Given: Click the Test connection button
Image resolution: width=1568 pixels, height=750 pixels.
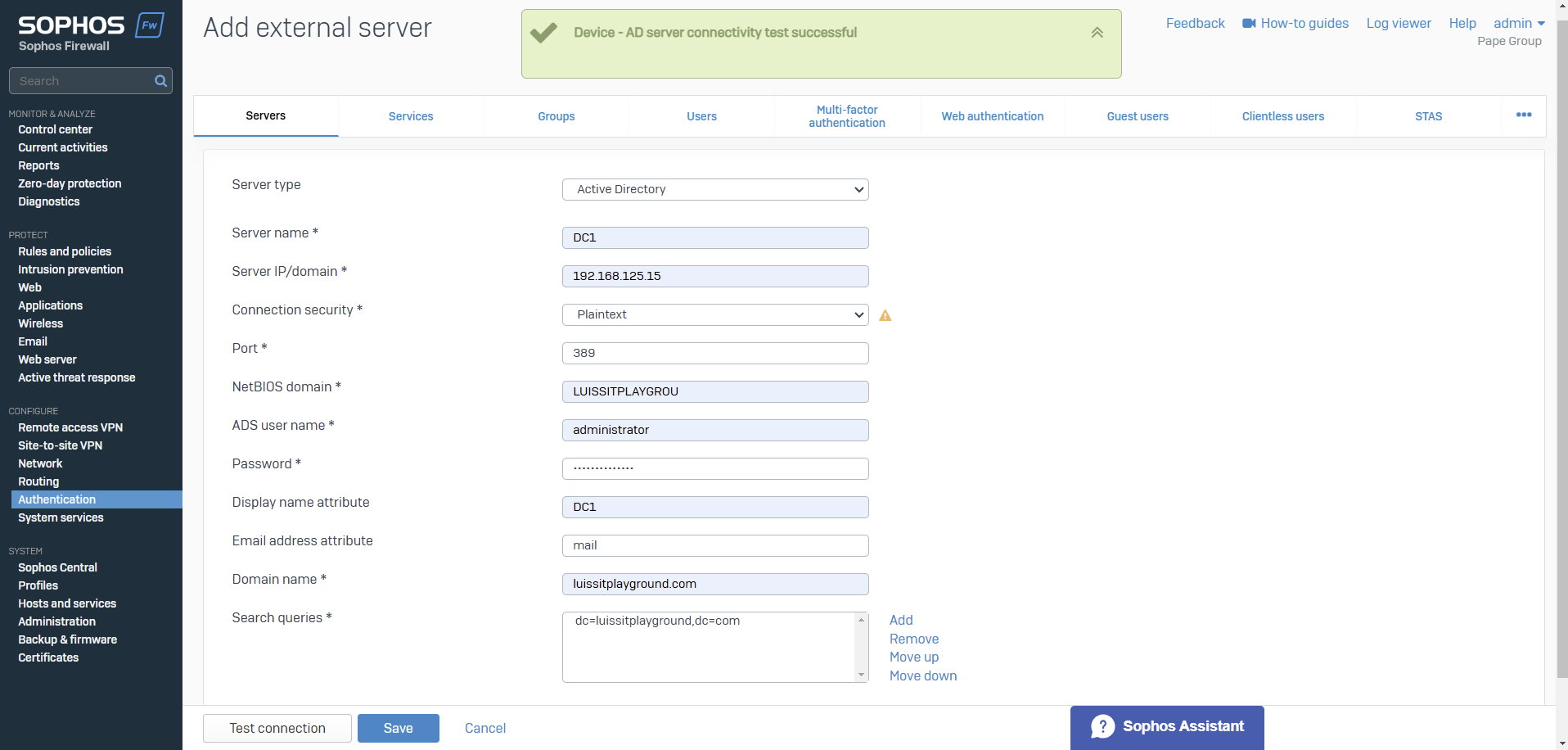Looking at the screenshot, I should (x=277, y=728).
